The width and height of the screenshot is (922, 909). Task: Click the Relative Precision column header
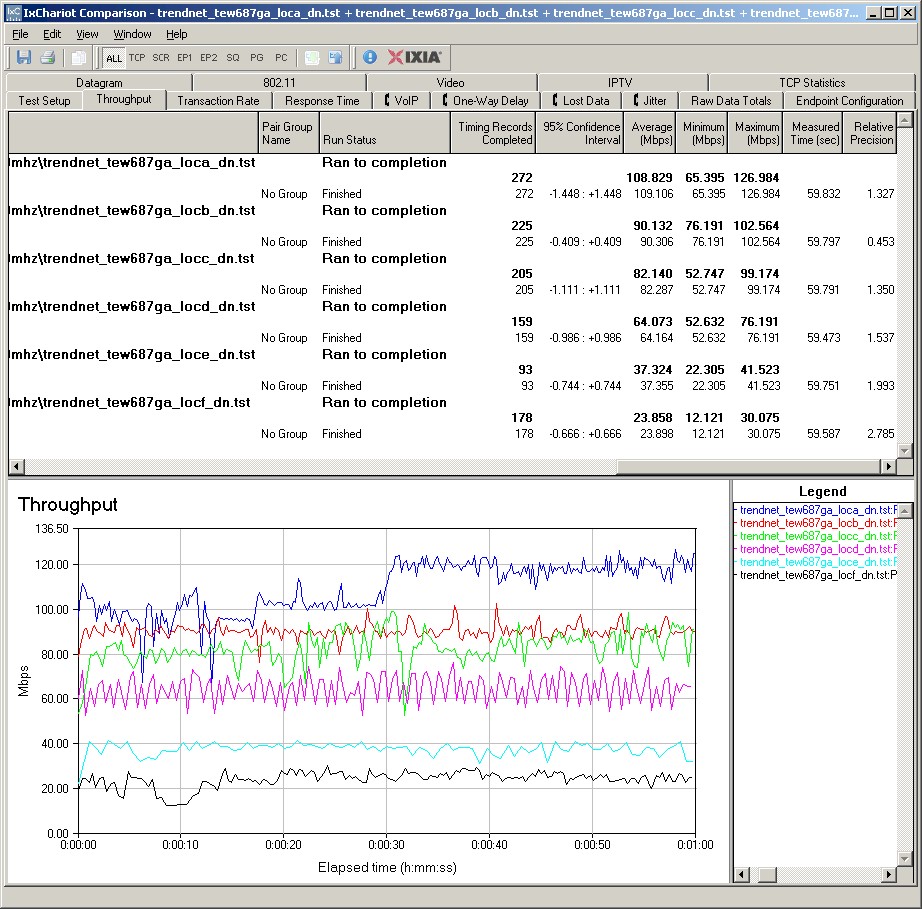point(870,133)
